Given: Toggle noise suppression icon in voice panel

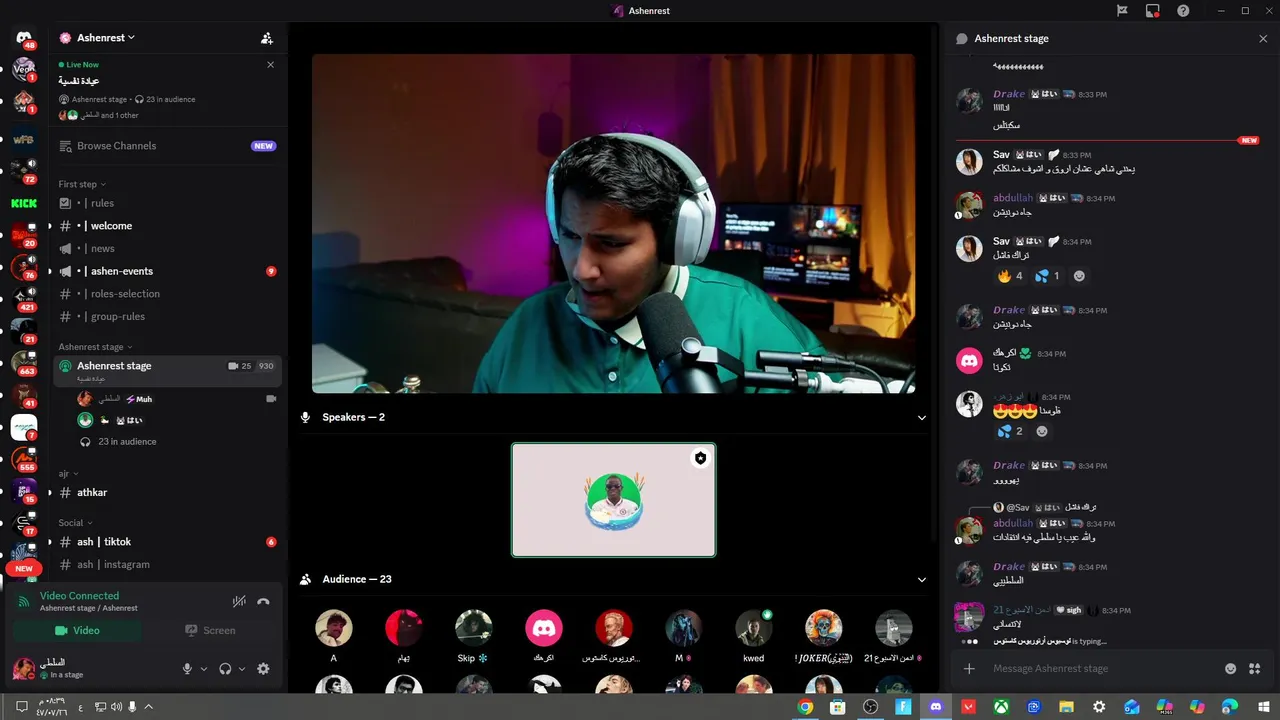Looking at the screenshot, I should [x=239, y=601].
